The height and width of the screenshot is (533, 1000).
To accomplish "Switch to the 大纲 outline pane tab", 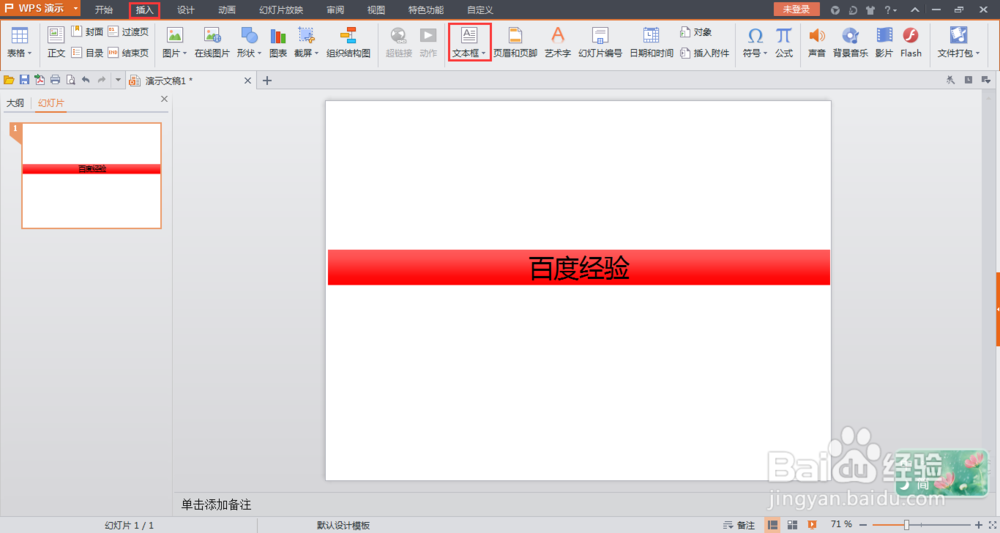I will [15, 103].
